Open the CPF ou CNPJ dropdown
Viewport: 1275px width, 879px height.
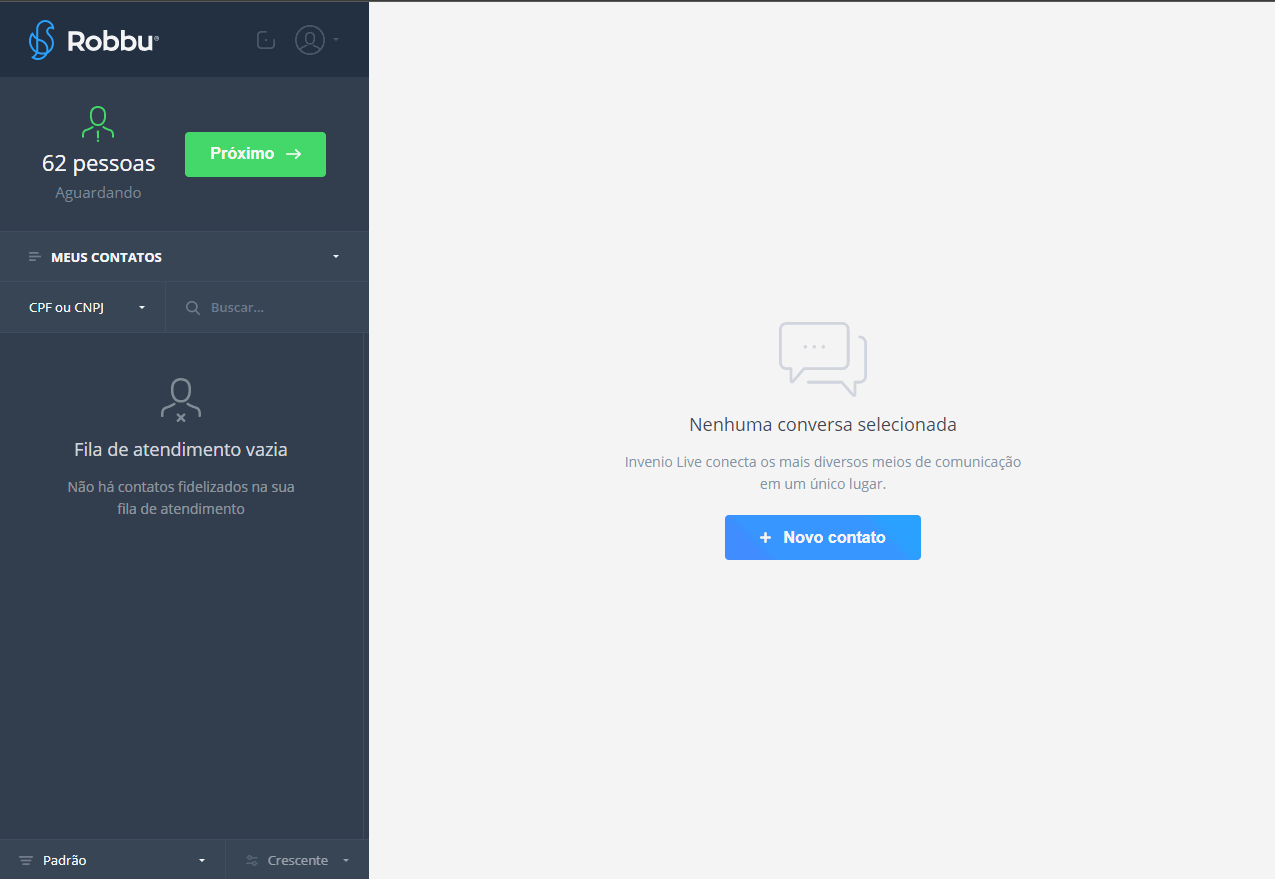(x=87, y=307)
